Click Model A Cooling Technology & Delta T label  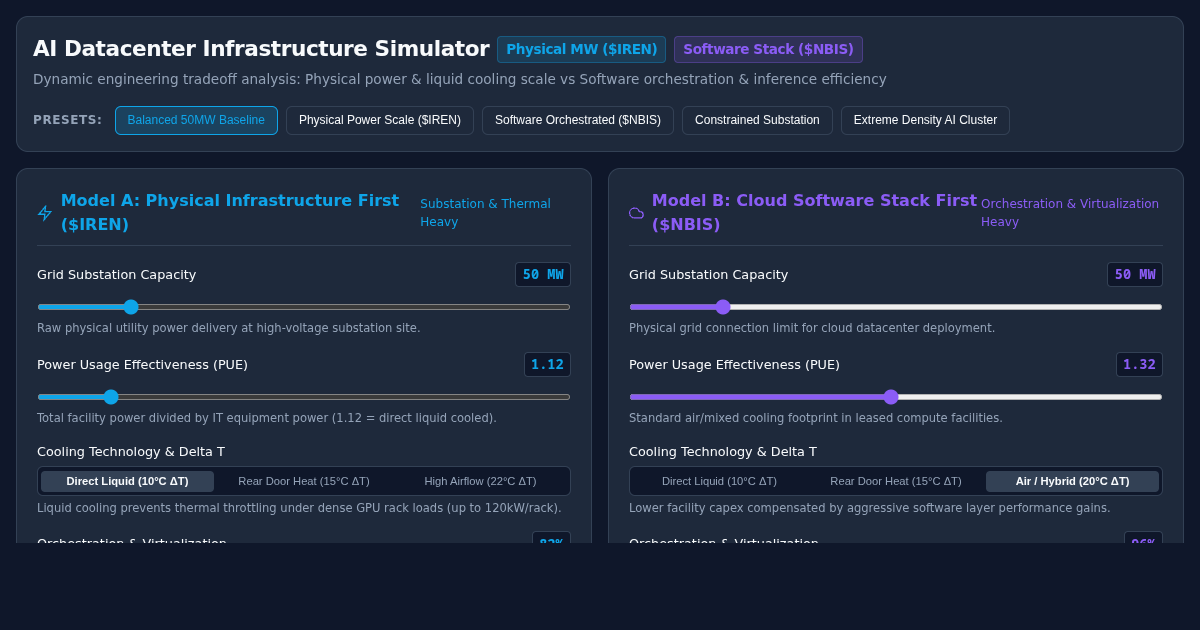(131, 452)
